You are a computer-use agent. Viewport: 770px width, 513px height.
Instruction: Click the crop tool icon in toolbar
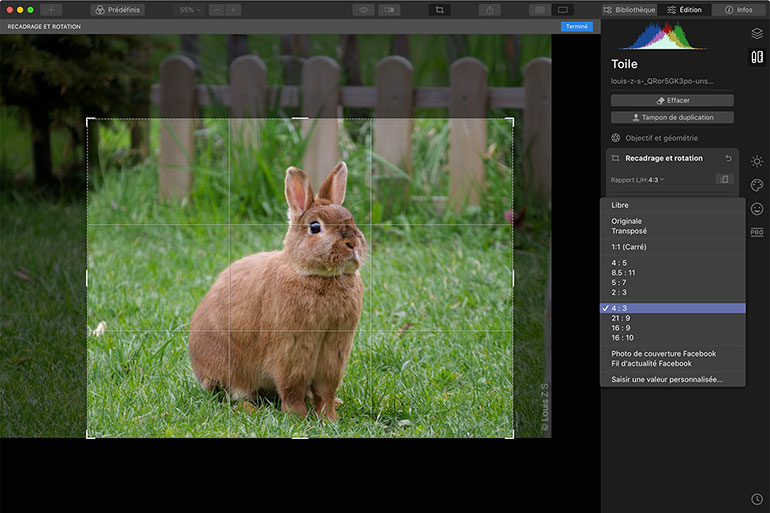438,10
